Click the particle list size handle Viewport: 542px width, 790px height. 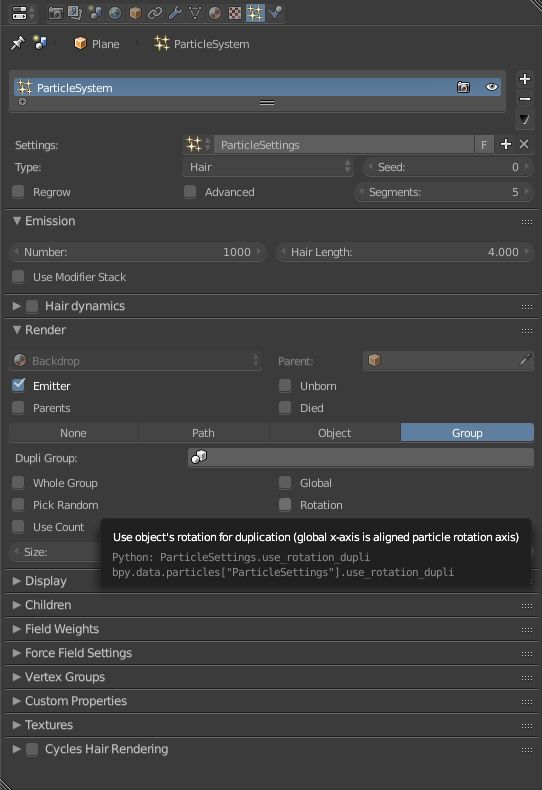267,103
